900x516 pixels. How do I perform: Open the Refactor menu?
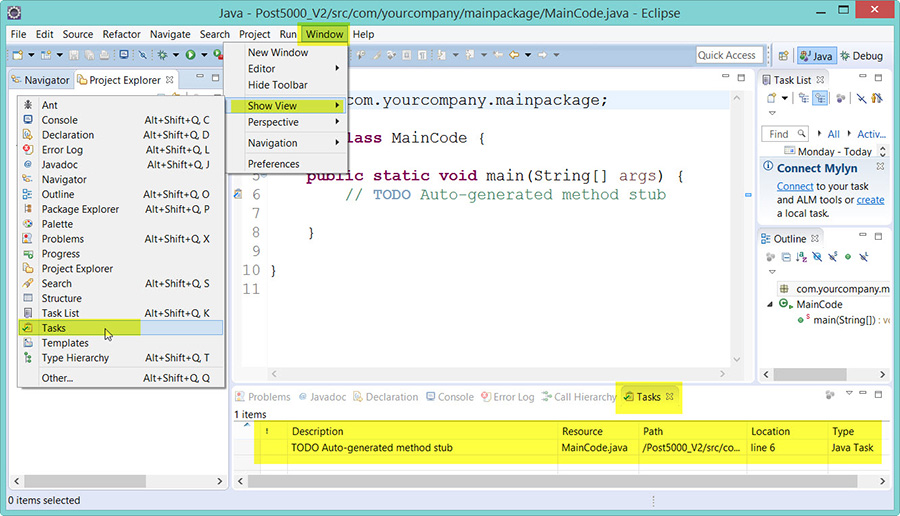pos(121,34)
